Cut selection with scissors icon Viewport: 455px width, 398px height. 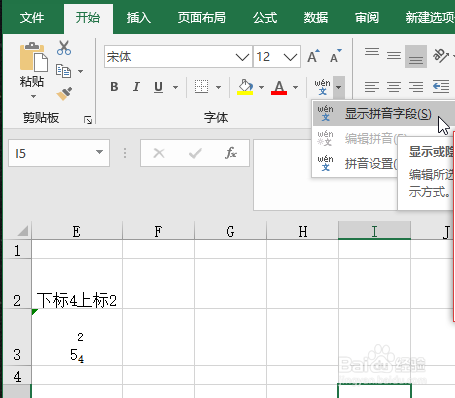[x=64, y=48]
